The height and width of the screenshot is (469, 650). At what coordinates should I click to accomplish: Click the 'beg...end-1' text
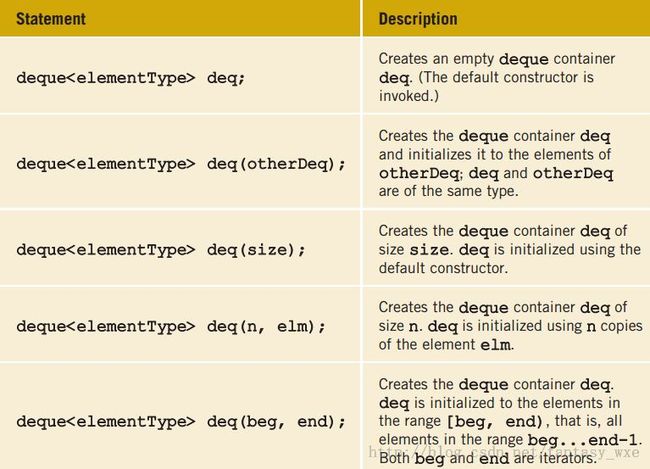coord(582,440)
